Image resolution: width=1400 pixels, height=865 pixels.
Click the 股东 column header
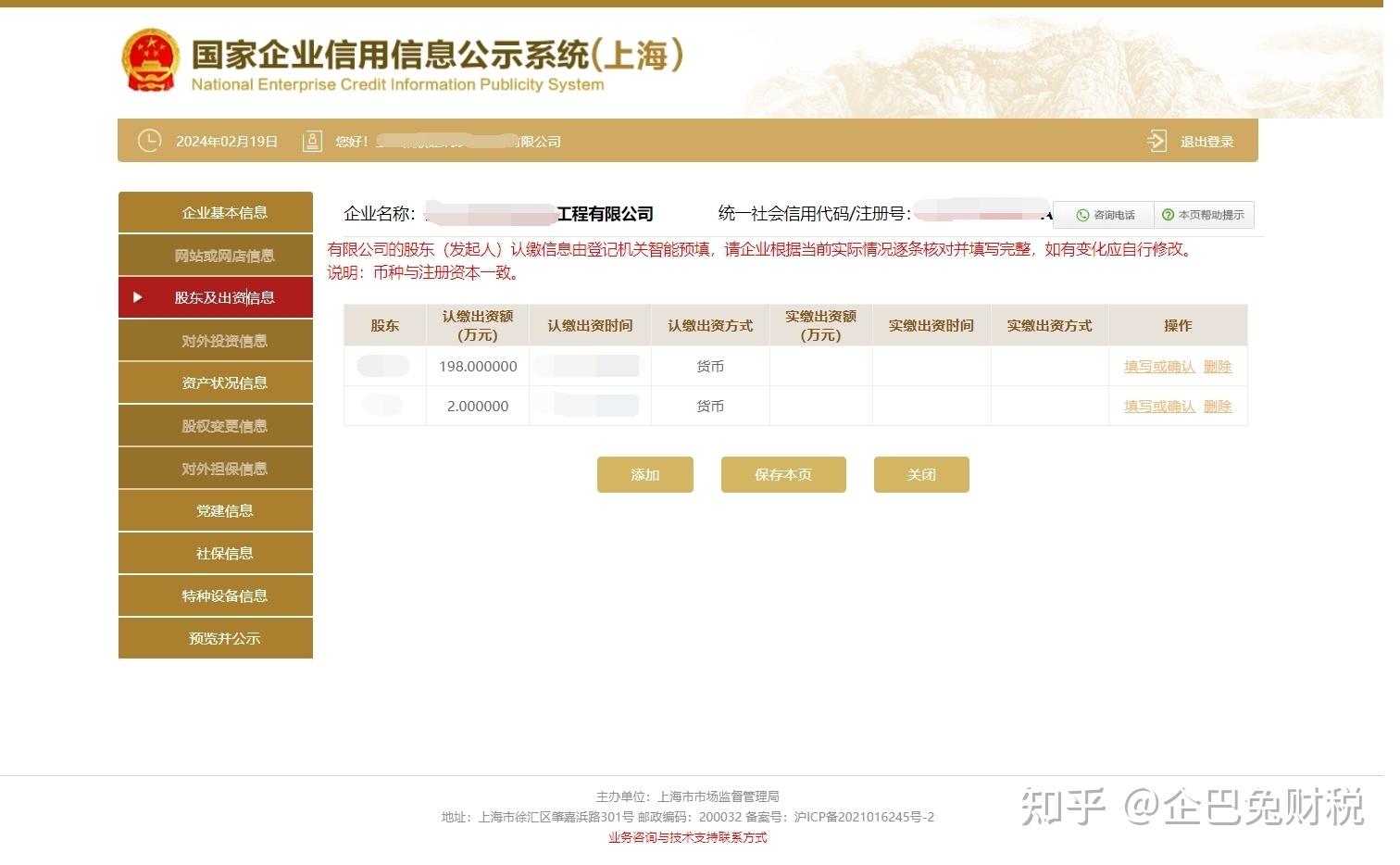point(385,326)
